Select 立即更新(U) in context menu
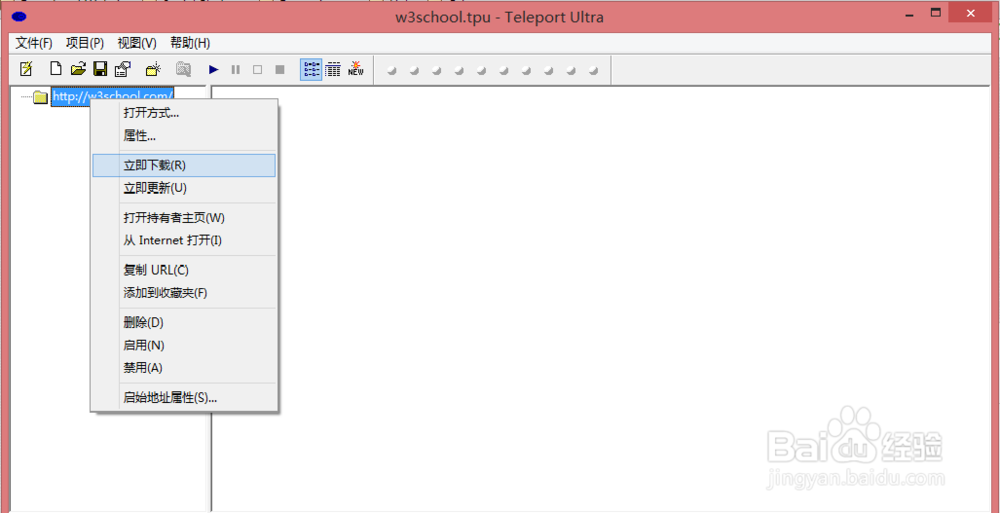1000x513 pixels. (x=184, y=188)
